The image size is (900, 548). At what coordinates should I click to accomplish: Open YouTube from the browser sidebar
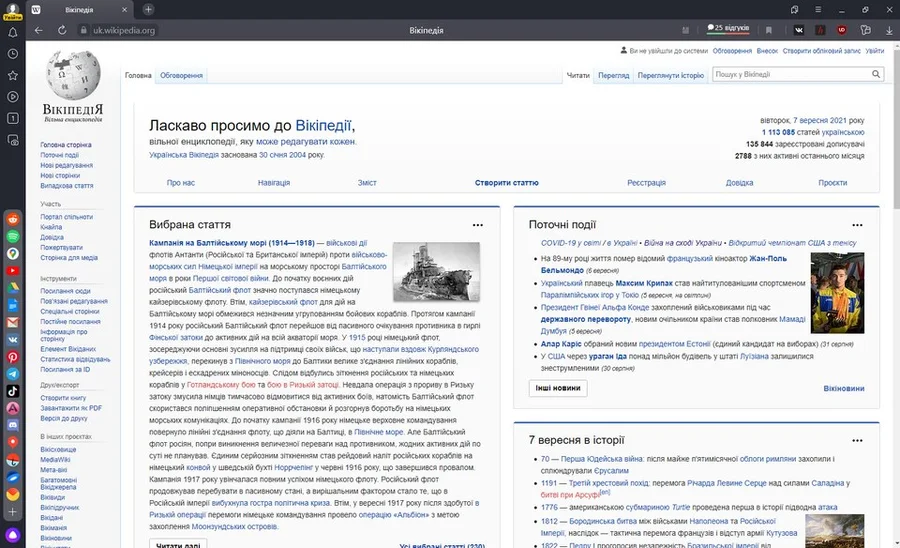[13, 271]
